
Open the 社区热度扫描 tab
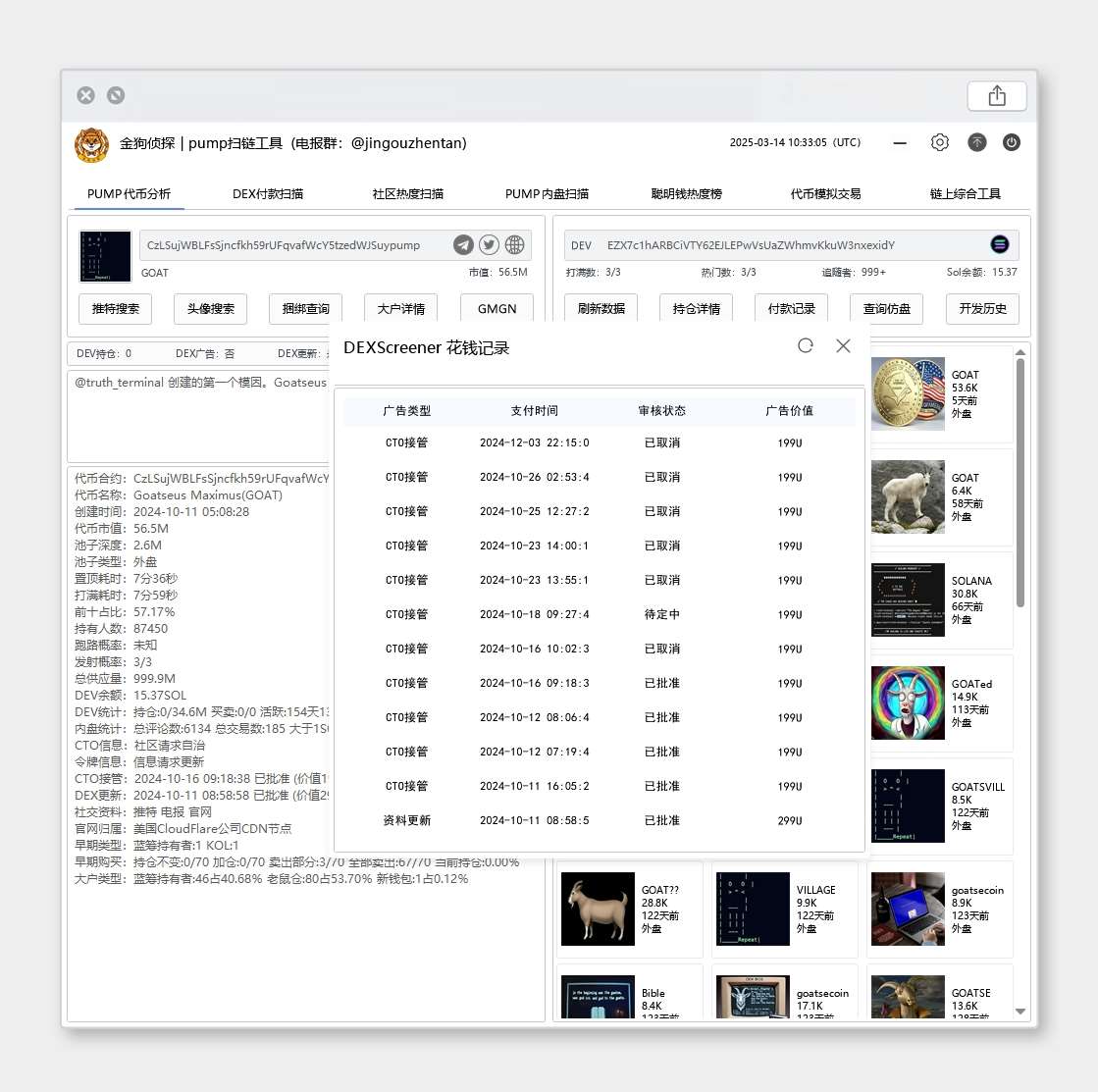[407, 194]
